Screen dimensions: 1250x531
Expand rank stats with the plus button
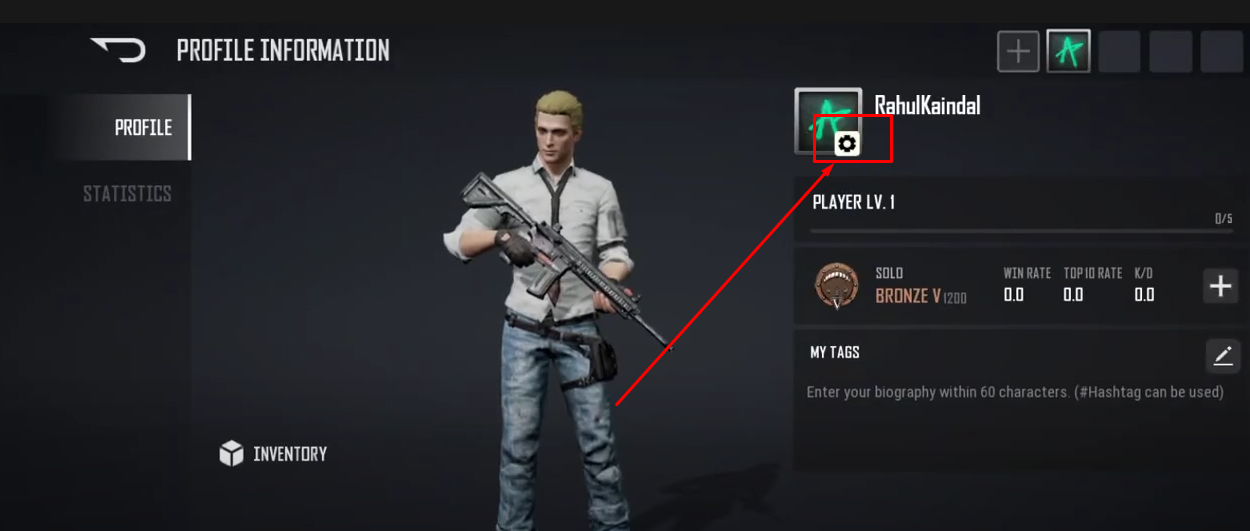(1221, 286)
